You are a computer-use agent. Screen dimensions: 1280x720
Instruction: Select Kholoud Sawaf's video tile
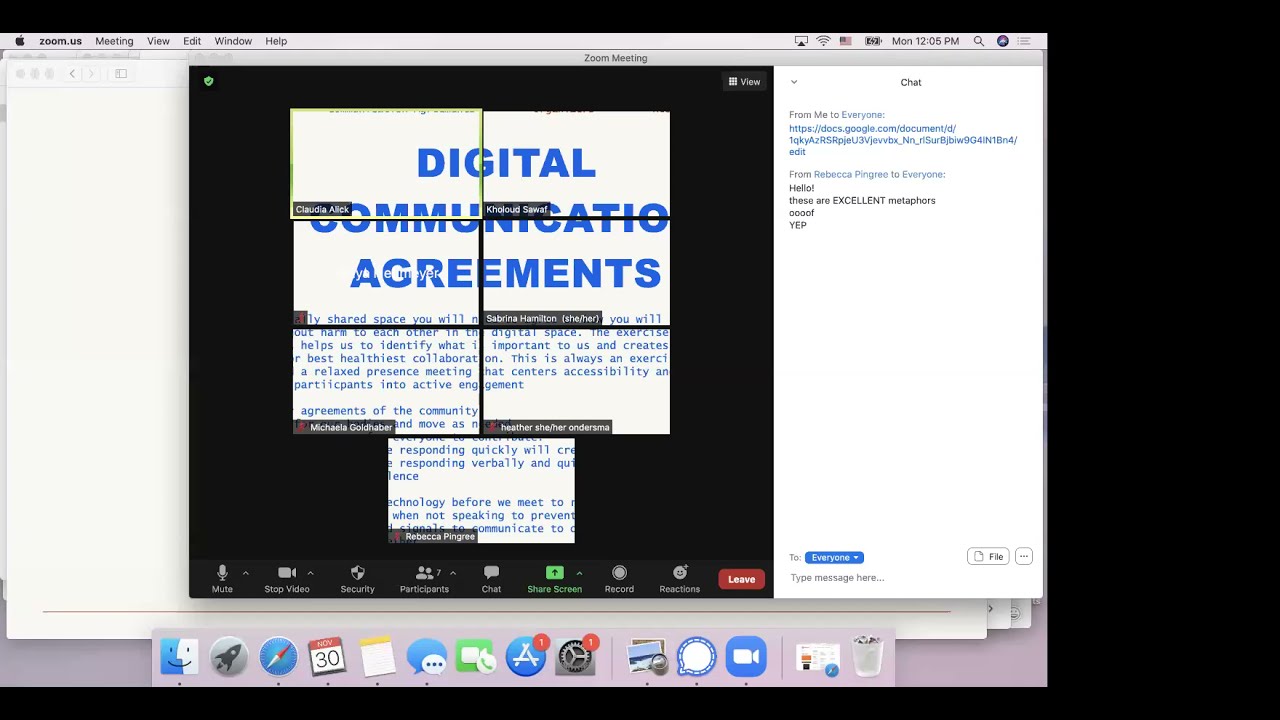coord(576,163)
